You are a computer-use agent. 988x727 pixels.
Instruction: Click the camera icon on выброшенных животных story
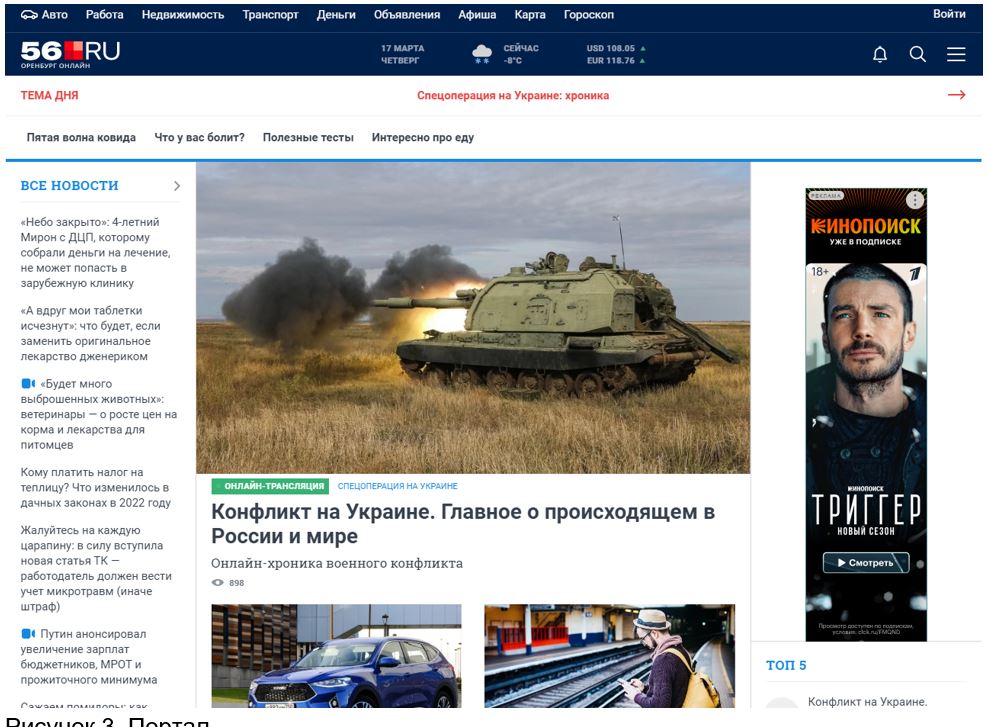coord(26,382)
